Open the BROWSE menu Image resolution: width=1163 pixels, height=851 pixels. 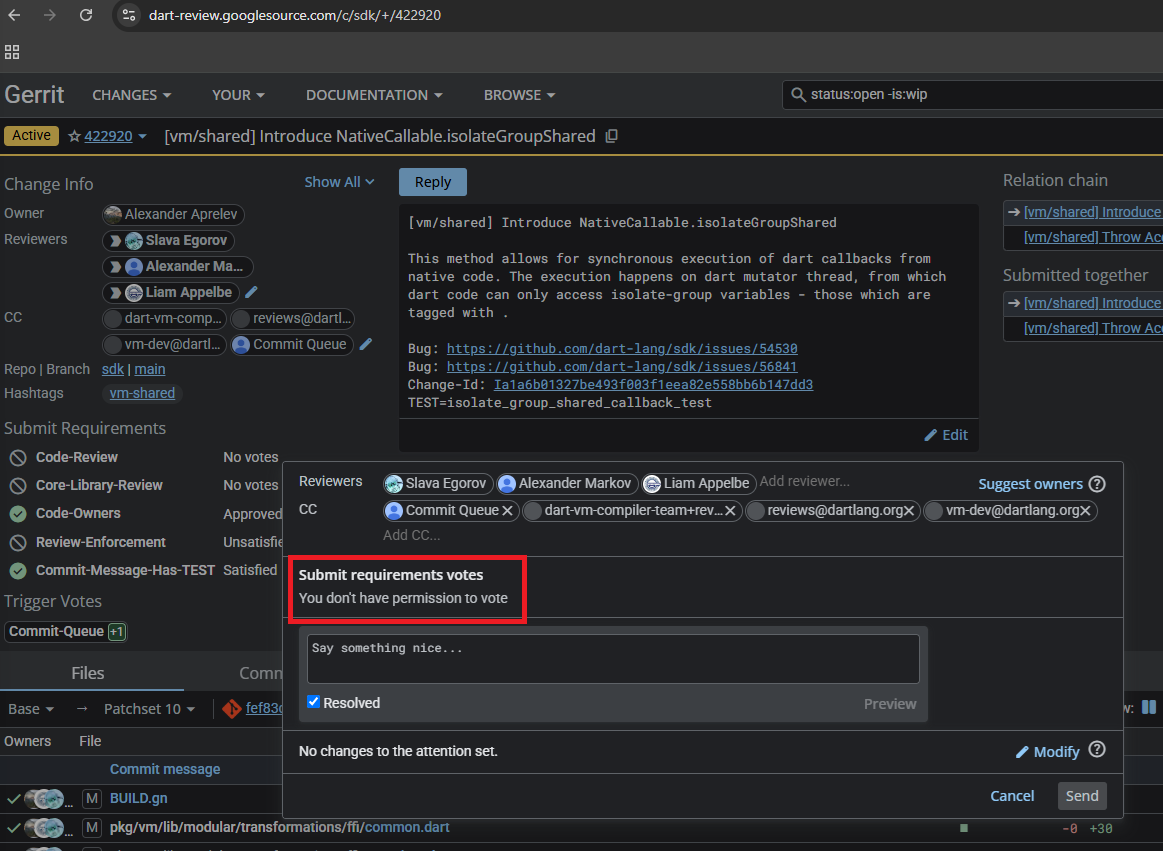pos(519,95)
